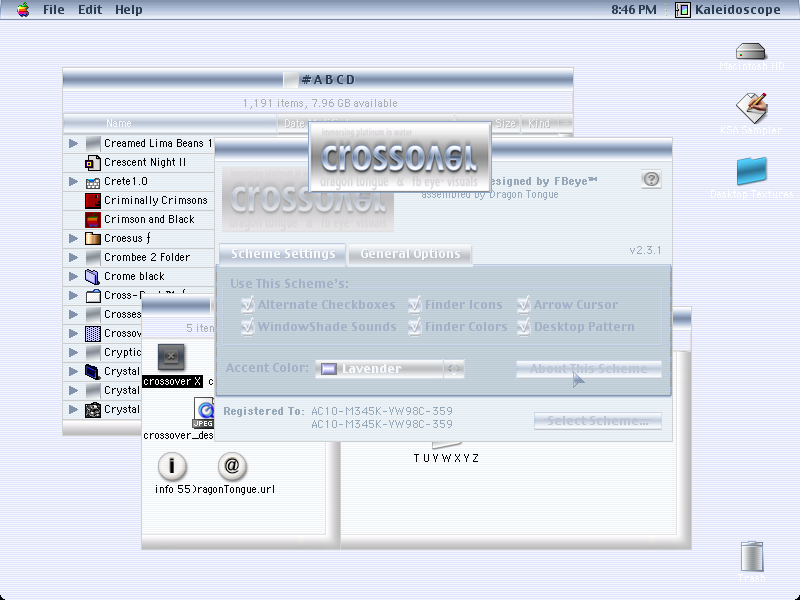Expand the Cross- folder row

tap(73, 295)
